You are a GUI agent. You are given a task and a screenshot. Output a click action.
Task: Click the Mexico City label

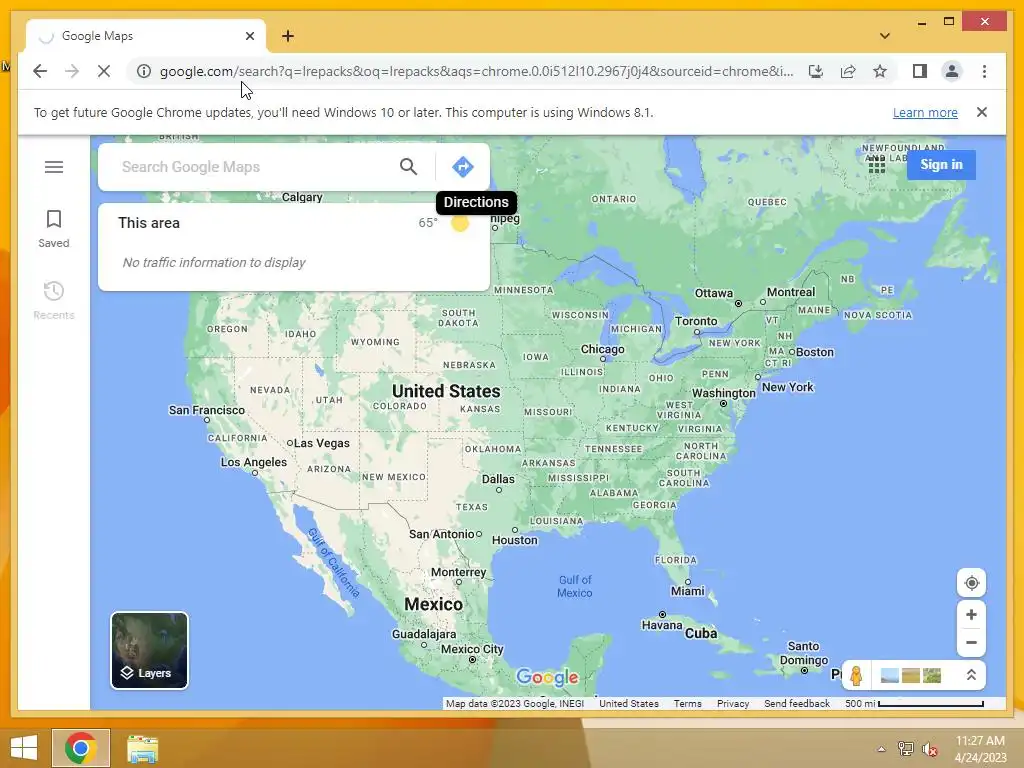pos(472,649)
